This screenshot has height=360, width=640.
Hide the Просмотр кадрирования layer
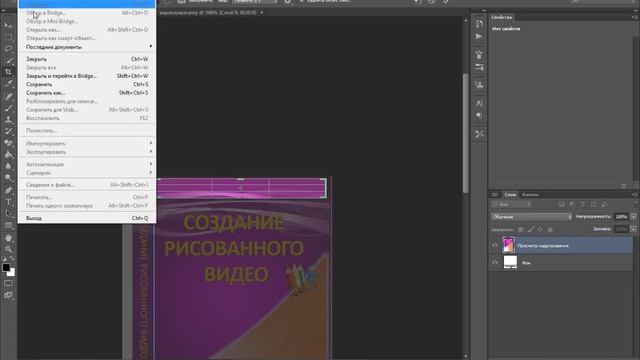[495, 245]
